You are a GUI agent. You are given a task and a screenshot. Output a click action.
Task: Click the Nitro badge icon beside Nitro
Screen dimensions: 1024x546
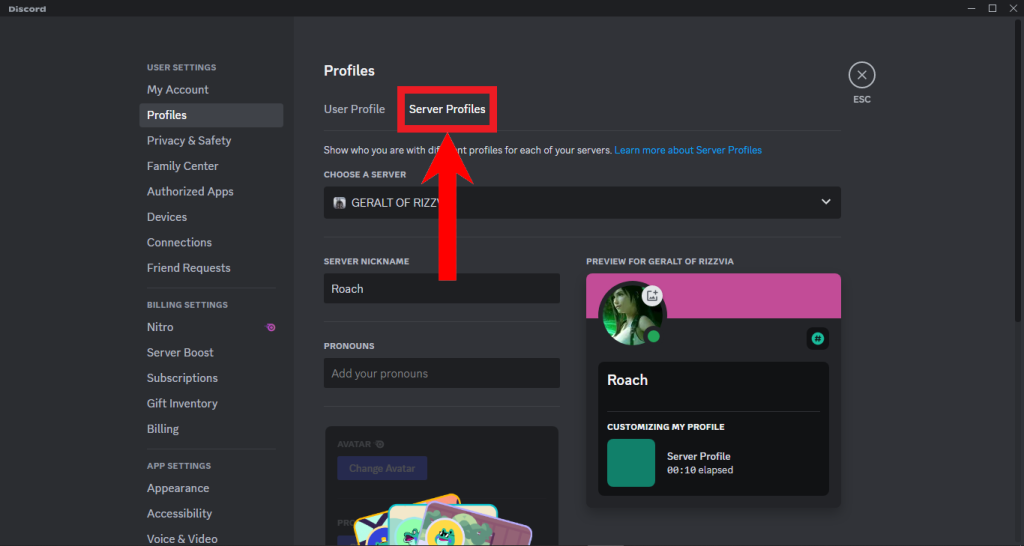coord(270,327)
